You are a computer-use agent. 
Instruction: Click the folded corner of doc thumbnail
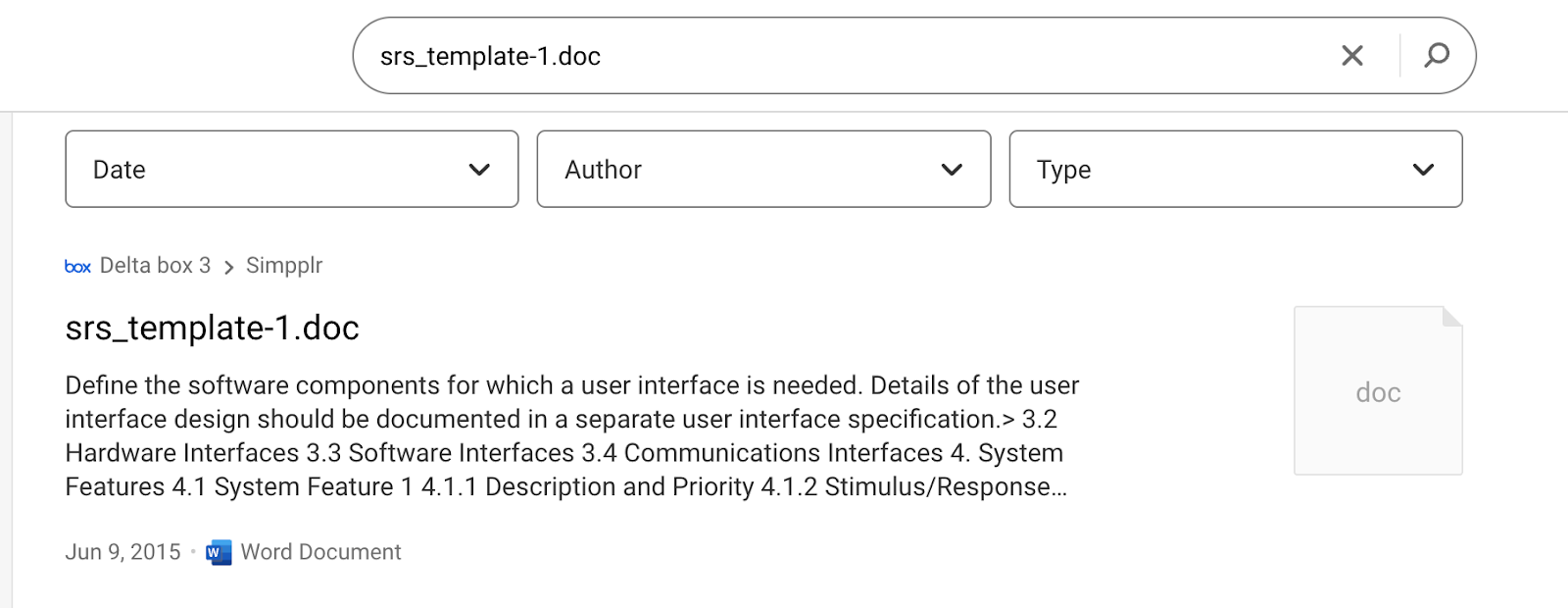[x=1451, y=317]
